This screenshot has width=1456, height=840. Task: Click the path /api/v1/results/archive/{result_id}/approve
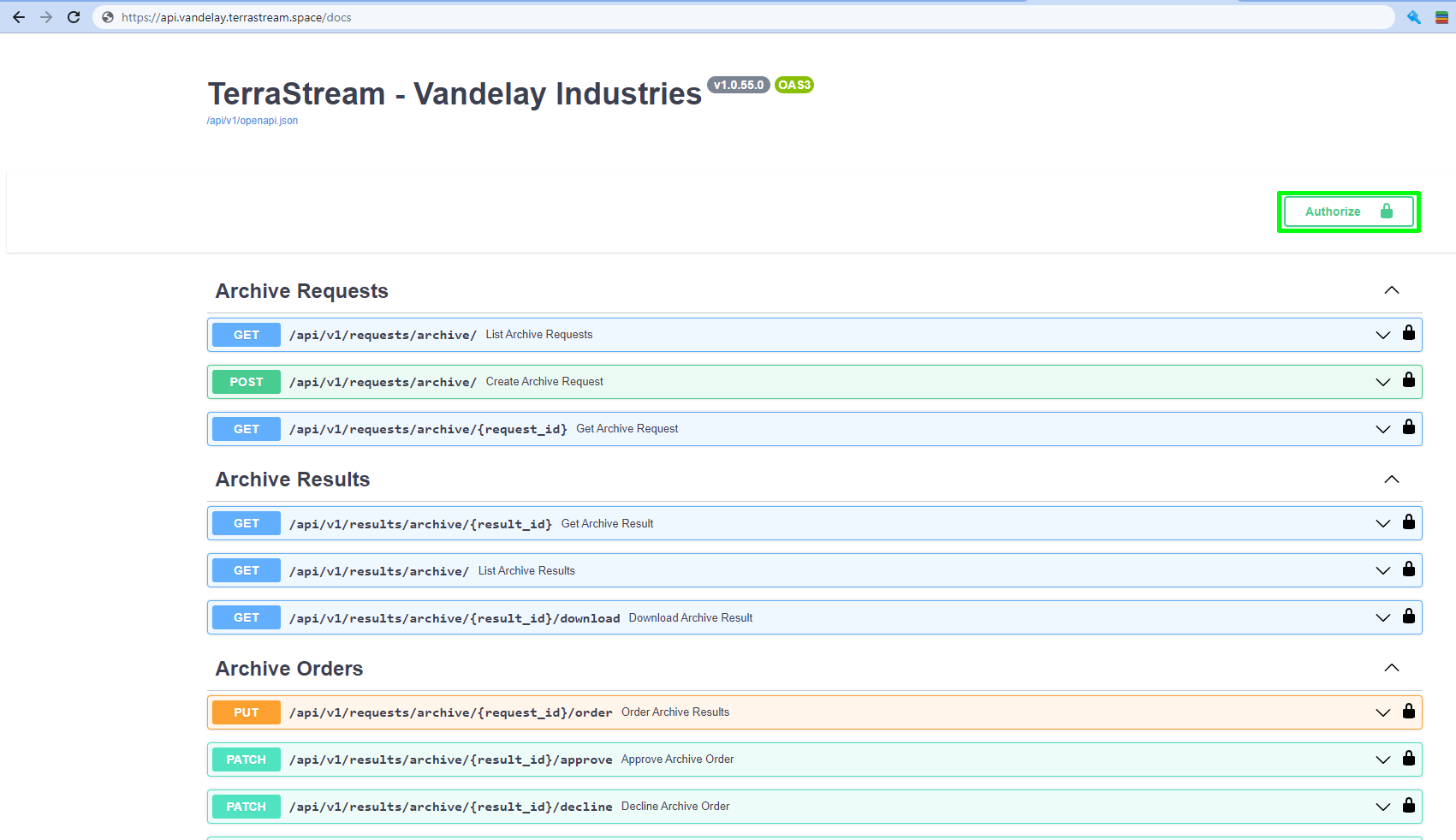click(451, 760)
